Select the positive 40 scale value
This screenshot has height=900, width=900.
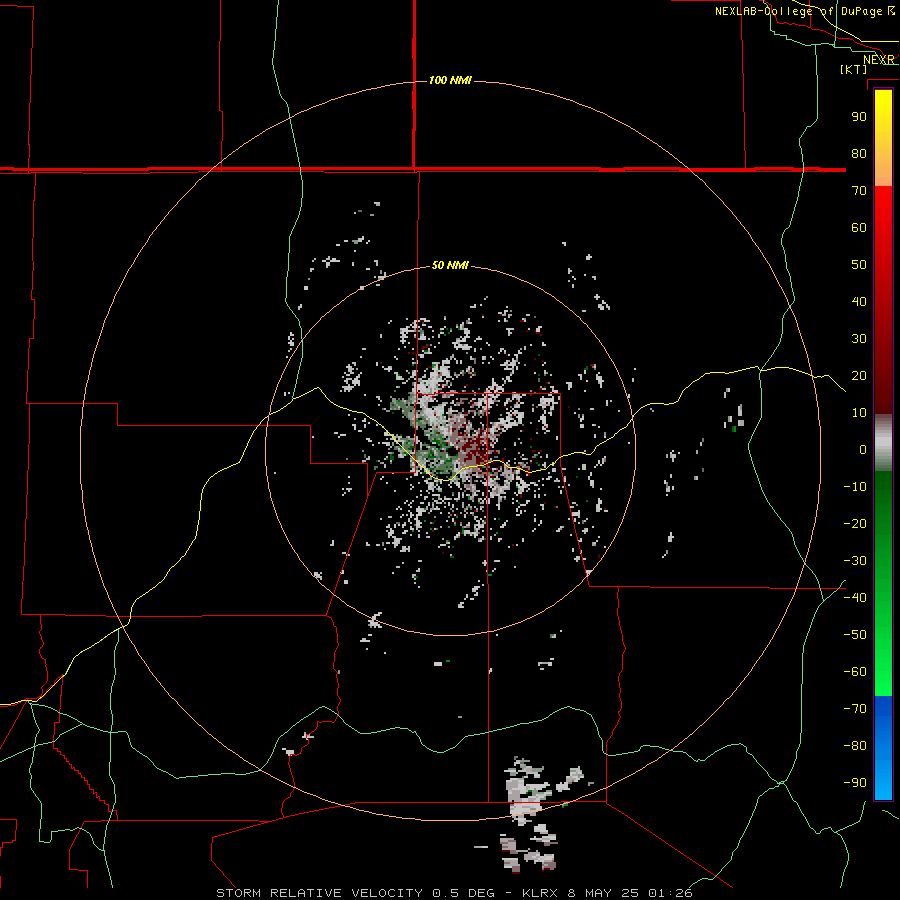click(x=859, y=301)
